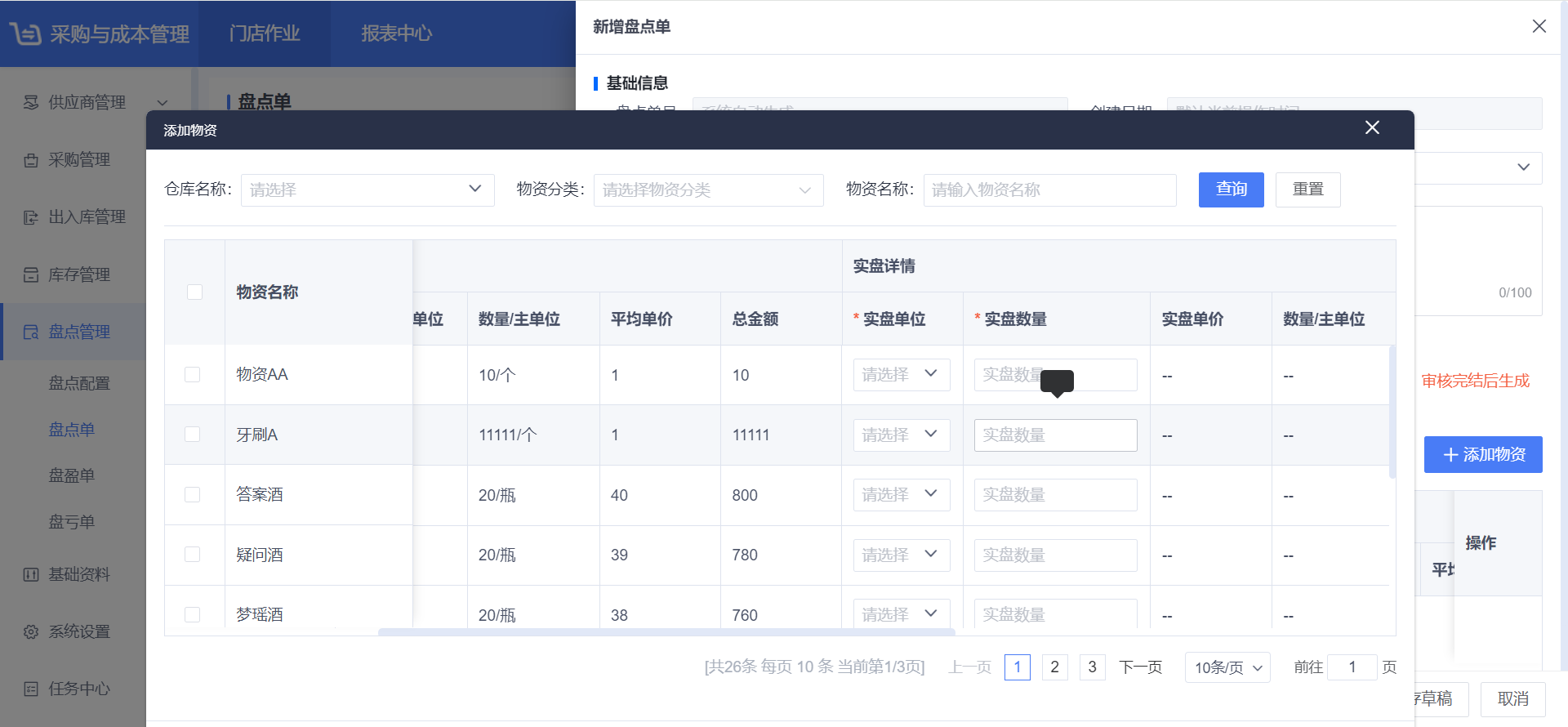1568x727 pixels.
Task: Open 实盘单位 dropdown for 牙刷A
Action: (902, 435)
